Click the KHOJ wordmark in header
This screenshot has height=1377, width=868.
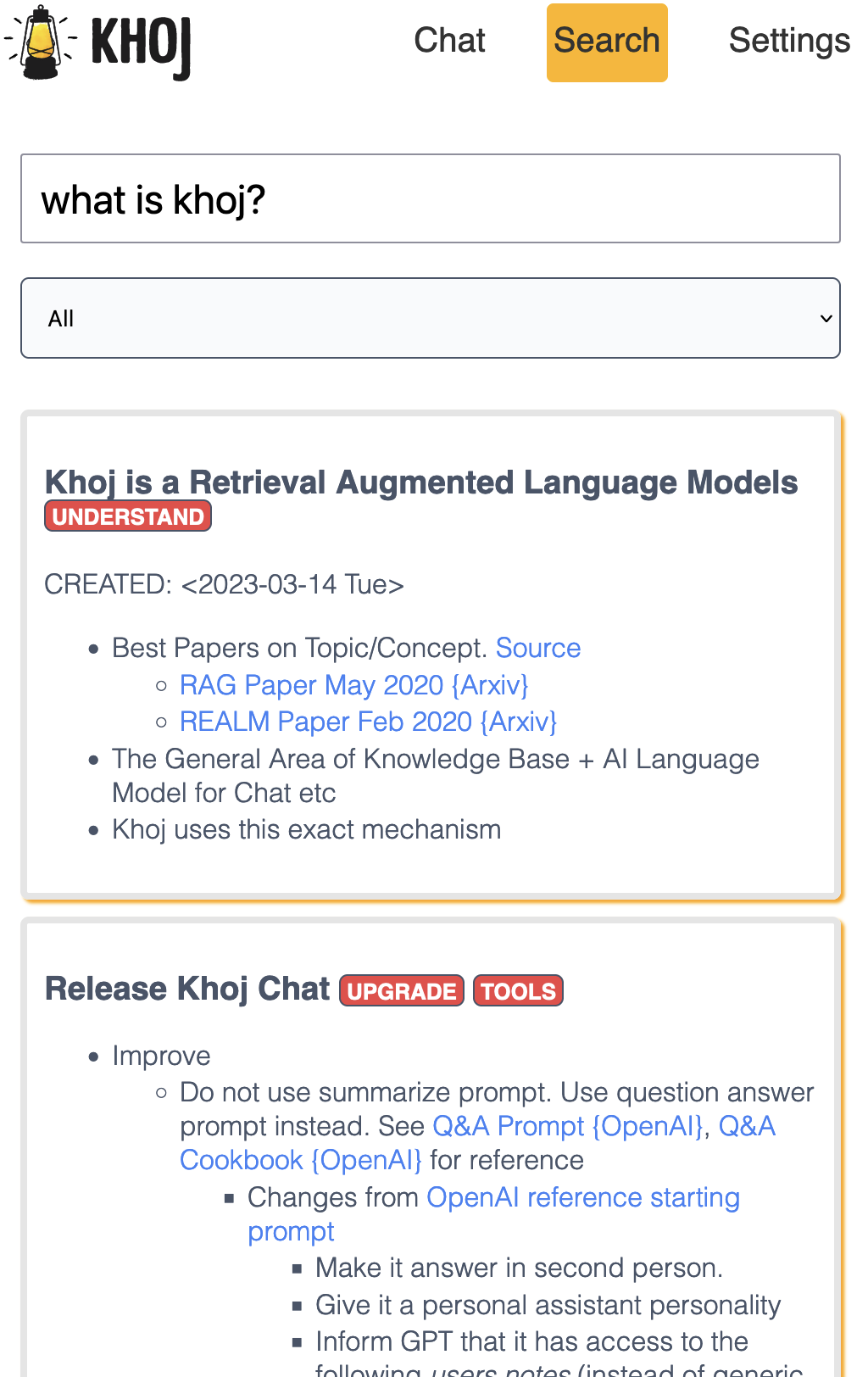[x=141, y=44]
